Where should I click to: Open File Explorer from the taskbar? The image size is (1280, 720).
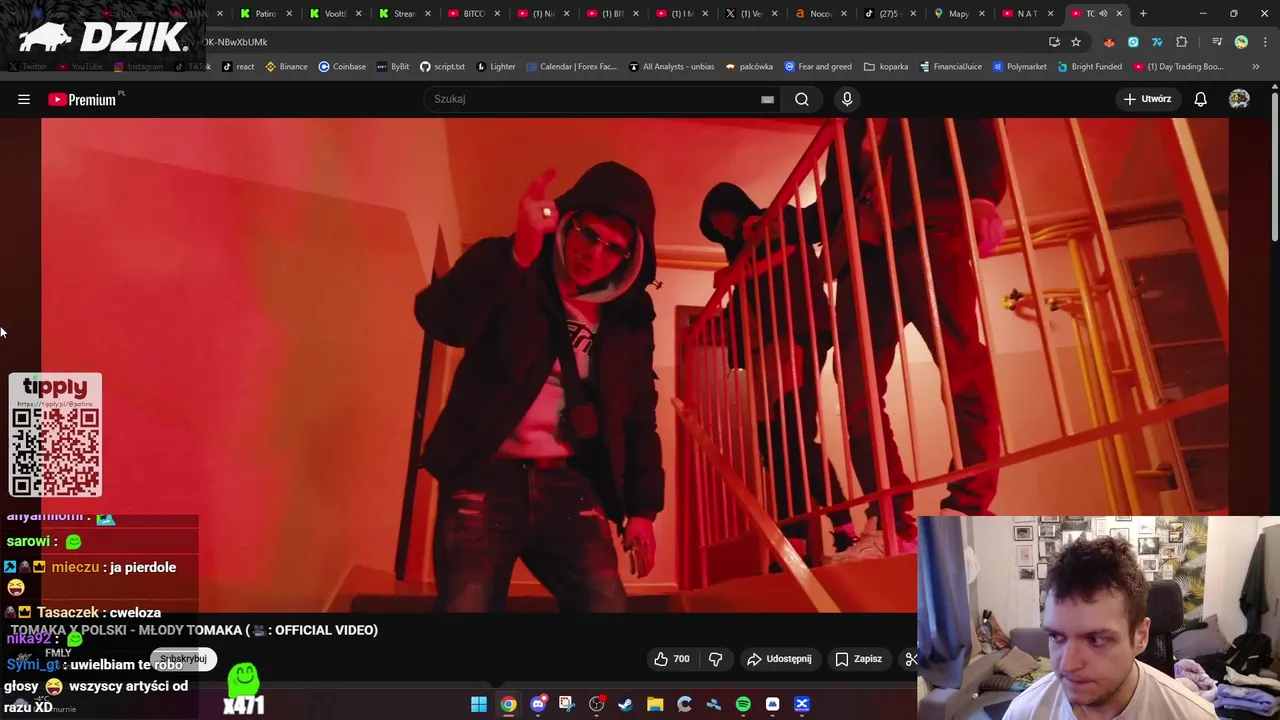point(655,704)
